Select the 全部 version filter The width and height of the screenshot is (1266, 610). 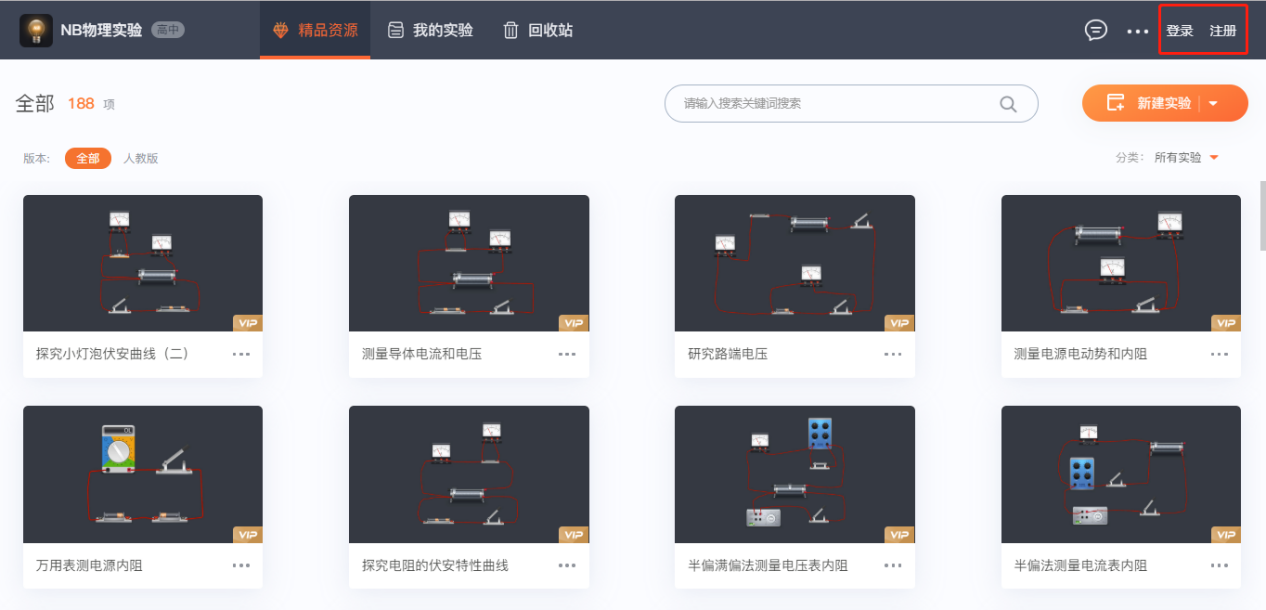pyautogui.click(x=87, y=158)
